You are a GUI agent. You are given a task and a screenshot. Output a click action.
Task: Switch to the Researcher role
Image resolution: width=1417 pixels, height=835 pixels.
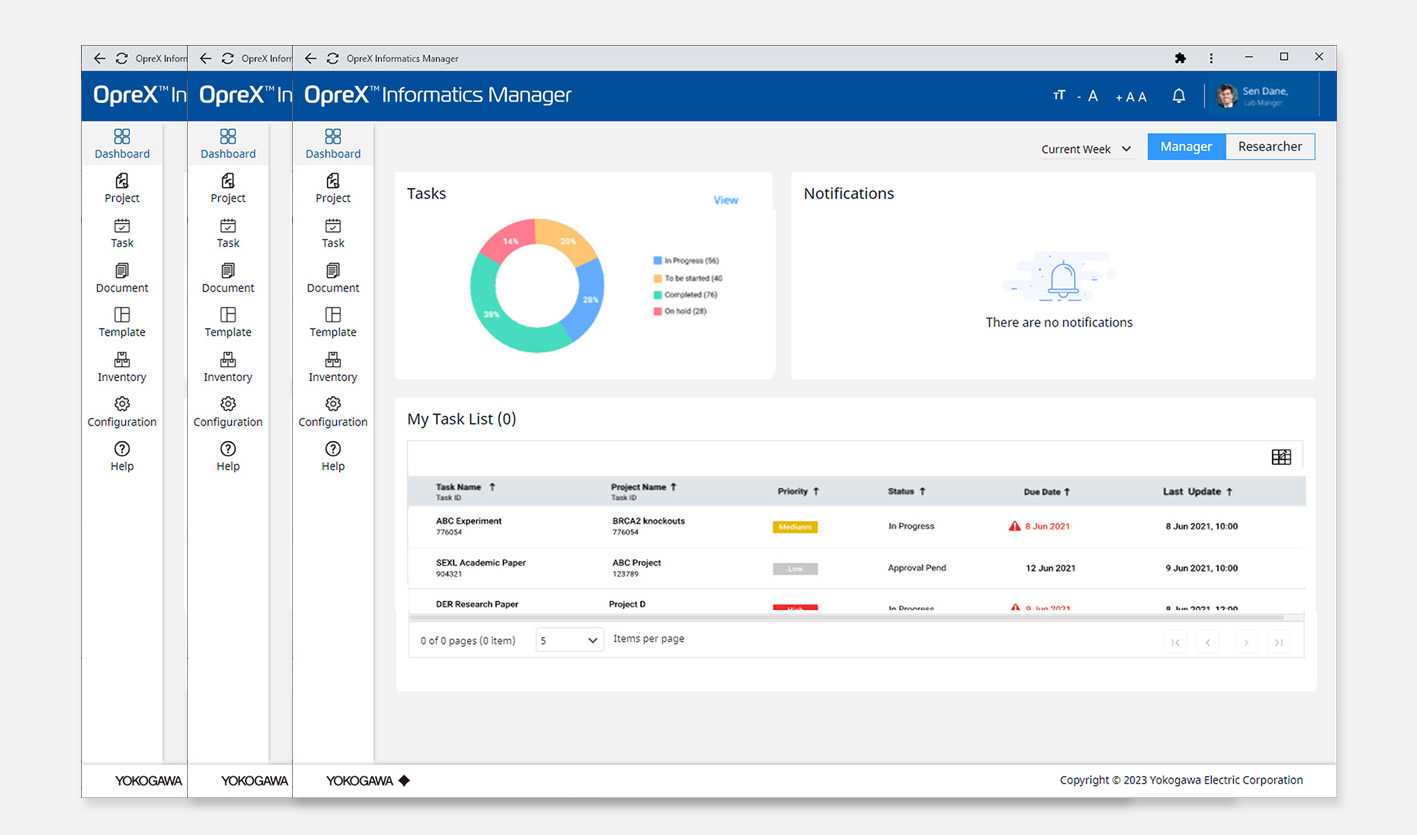point(1269,146)
